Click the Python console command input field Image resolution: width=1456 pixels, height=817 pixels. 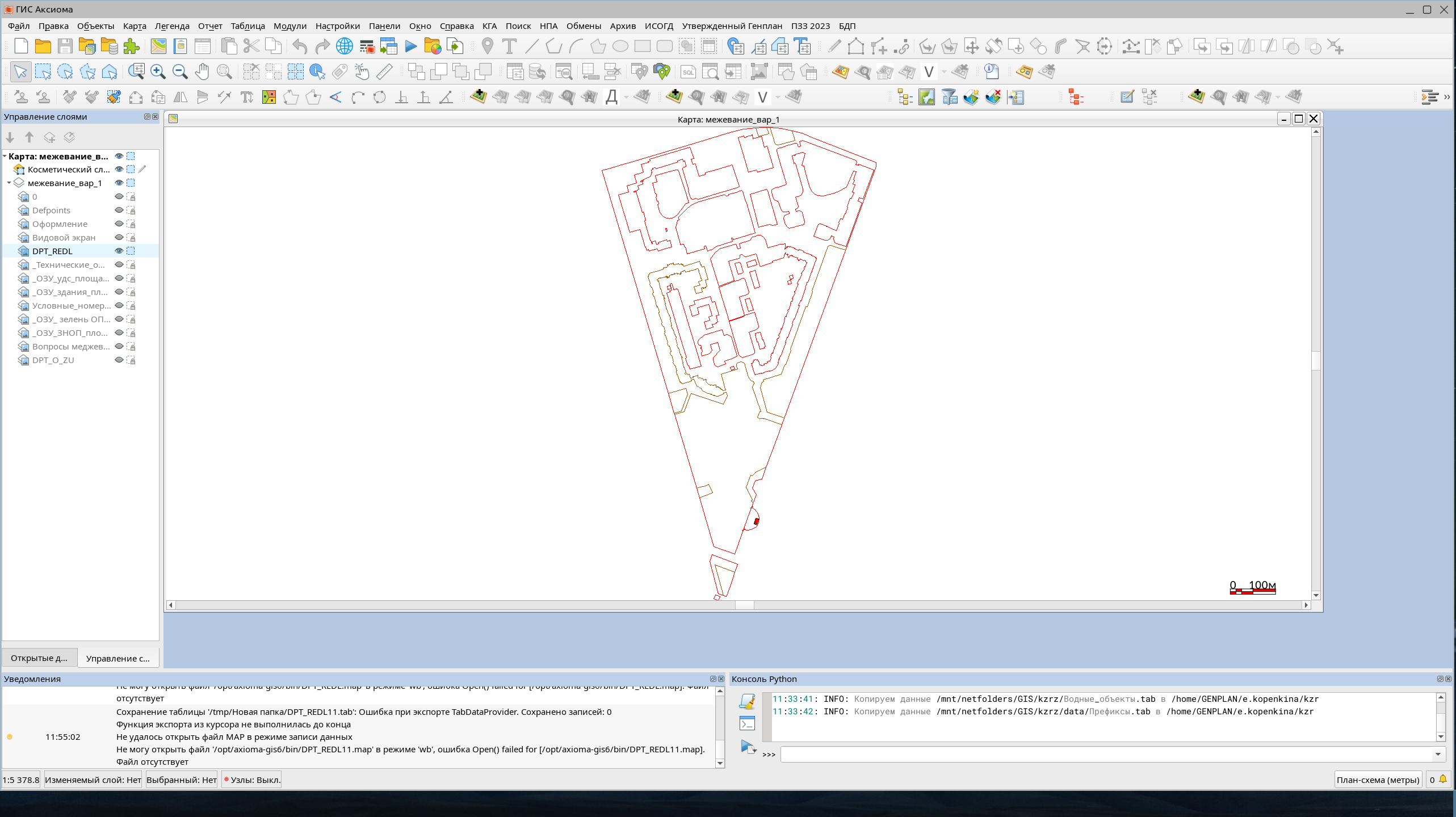[1107, 754]
